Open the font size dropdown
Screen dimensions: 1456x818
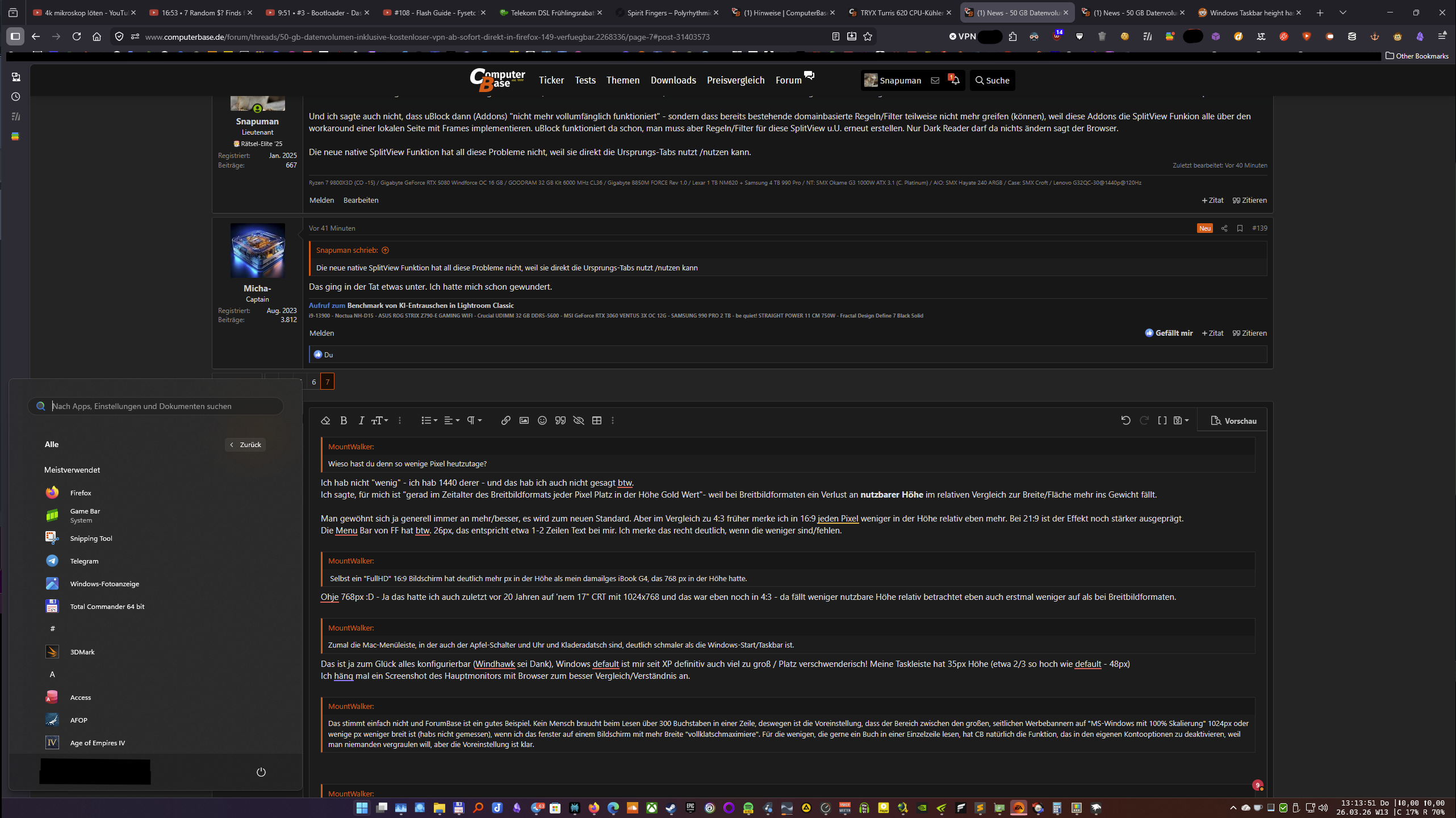tap(379, 420)
